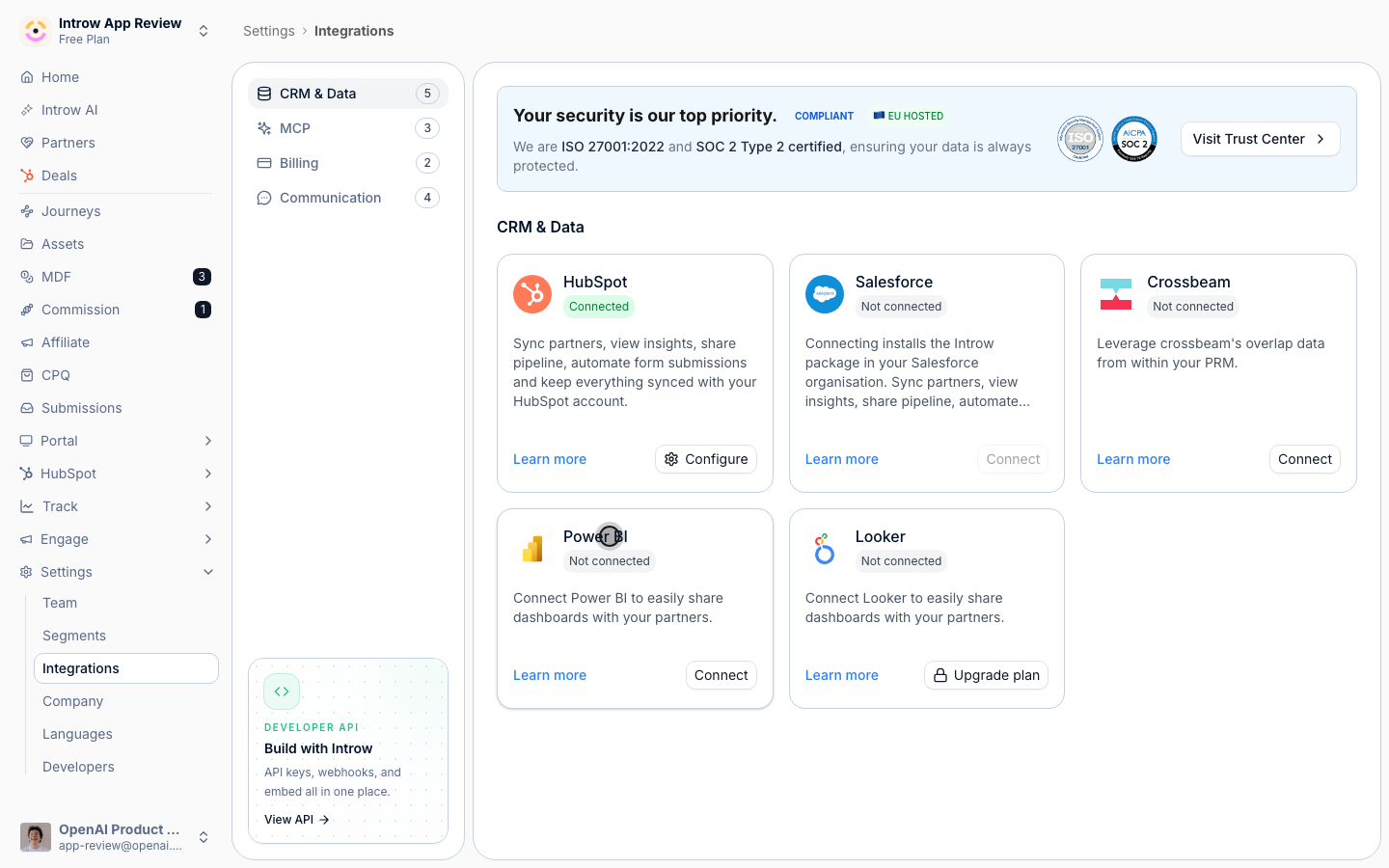Viewport: 1389px width, 868px height.
Task: Open the workspace switcher dropdown
Action: (x=204, y=31)
